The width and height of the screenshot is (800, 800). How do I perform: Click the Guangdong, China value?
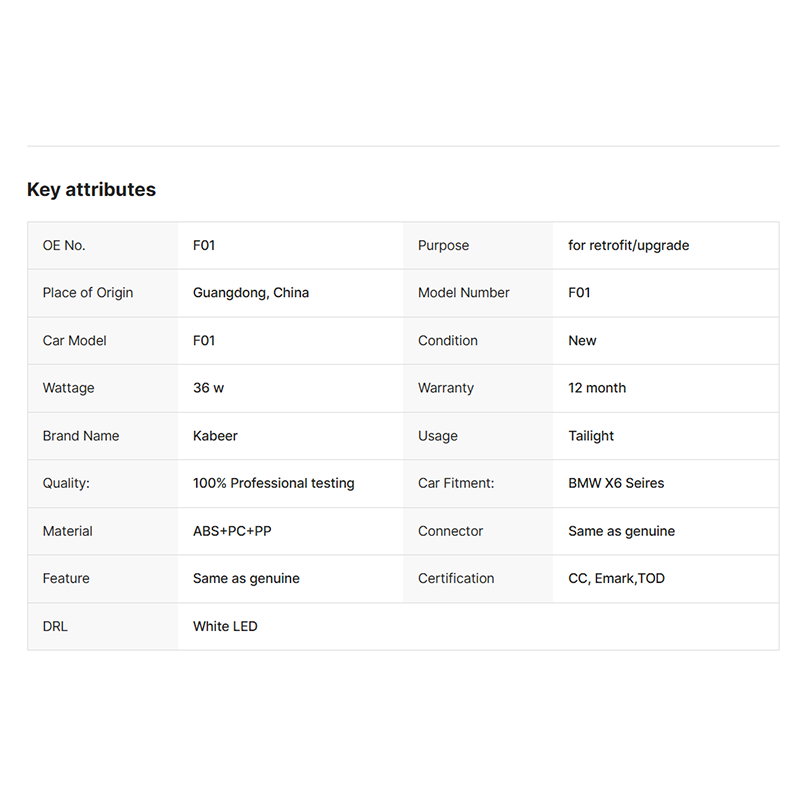251,293
